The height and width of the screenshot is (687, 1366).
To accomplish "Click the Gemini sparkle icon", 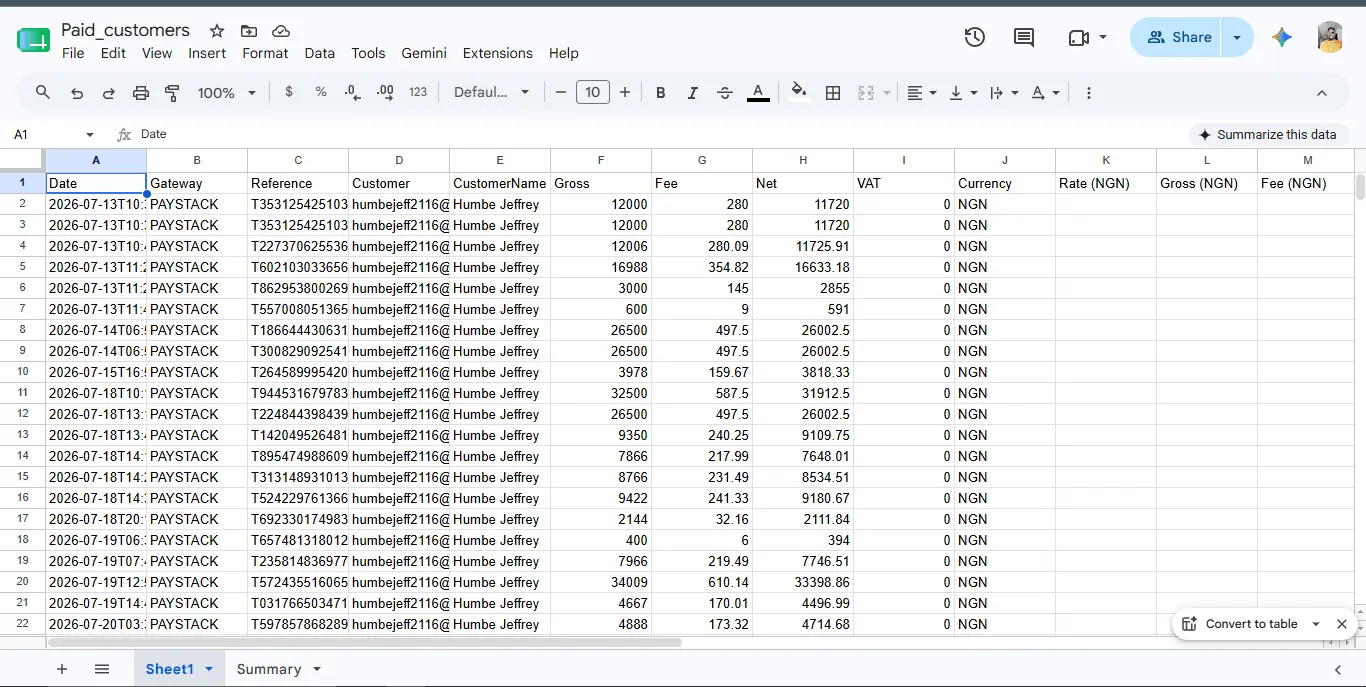I will click(1282, 37).
